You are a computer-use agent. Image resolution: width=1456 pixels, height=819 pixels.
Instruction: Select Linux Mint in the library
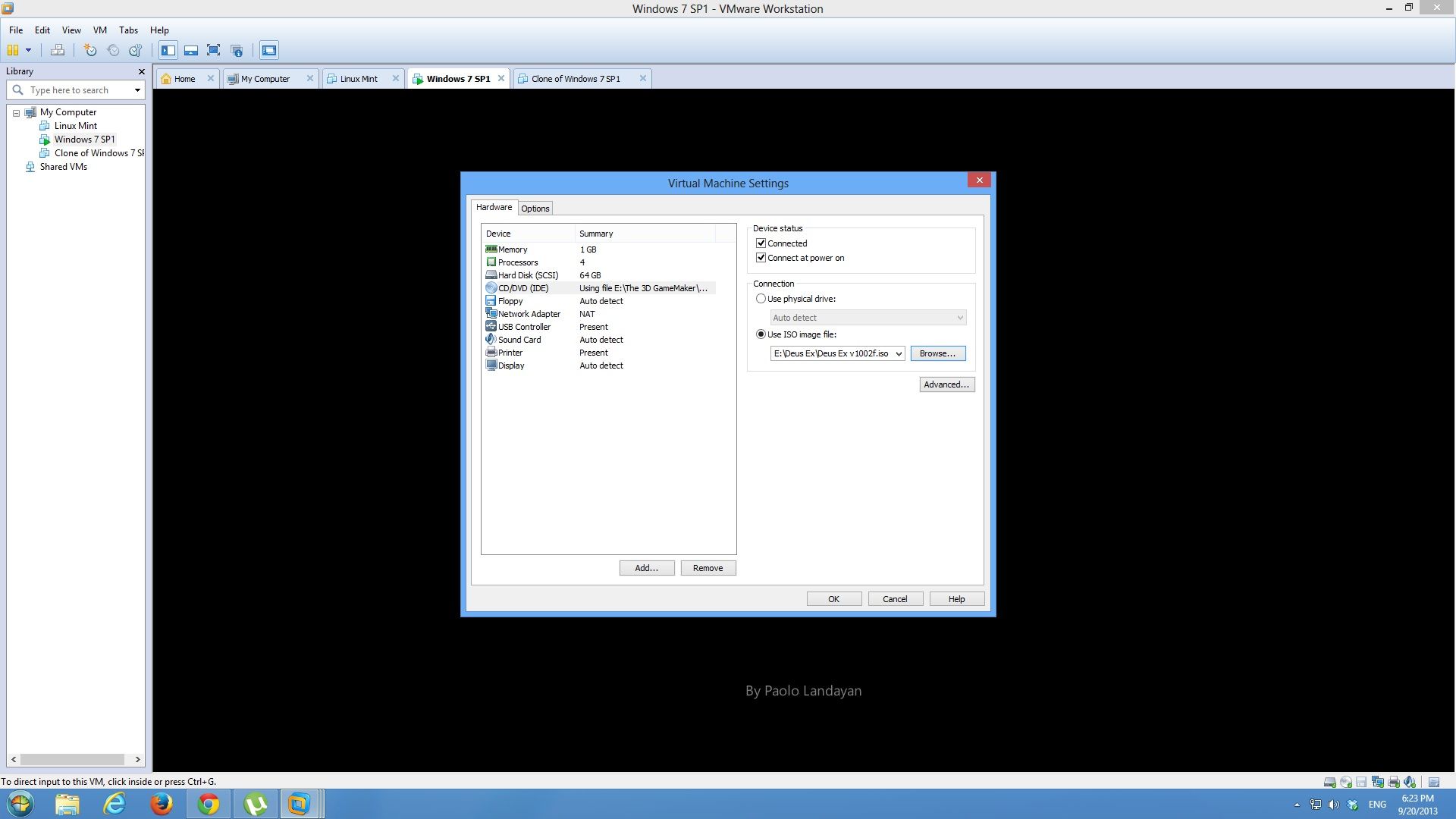tap(76, 126)
